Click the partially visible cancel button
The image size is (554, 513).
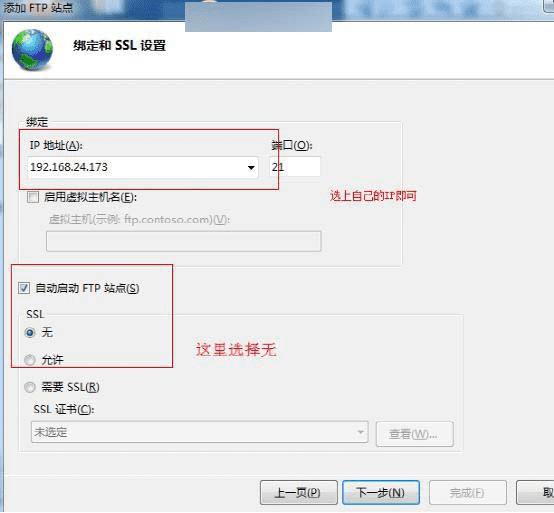(x=535, y=493)
